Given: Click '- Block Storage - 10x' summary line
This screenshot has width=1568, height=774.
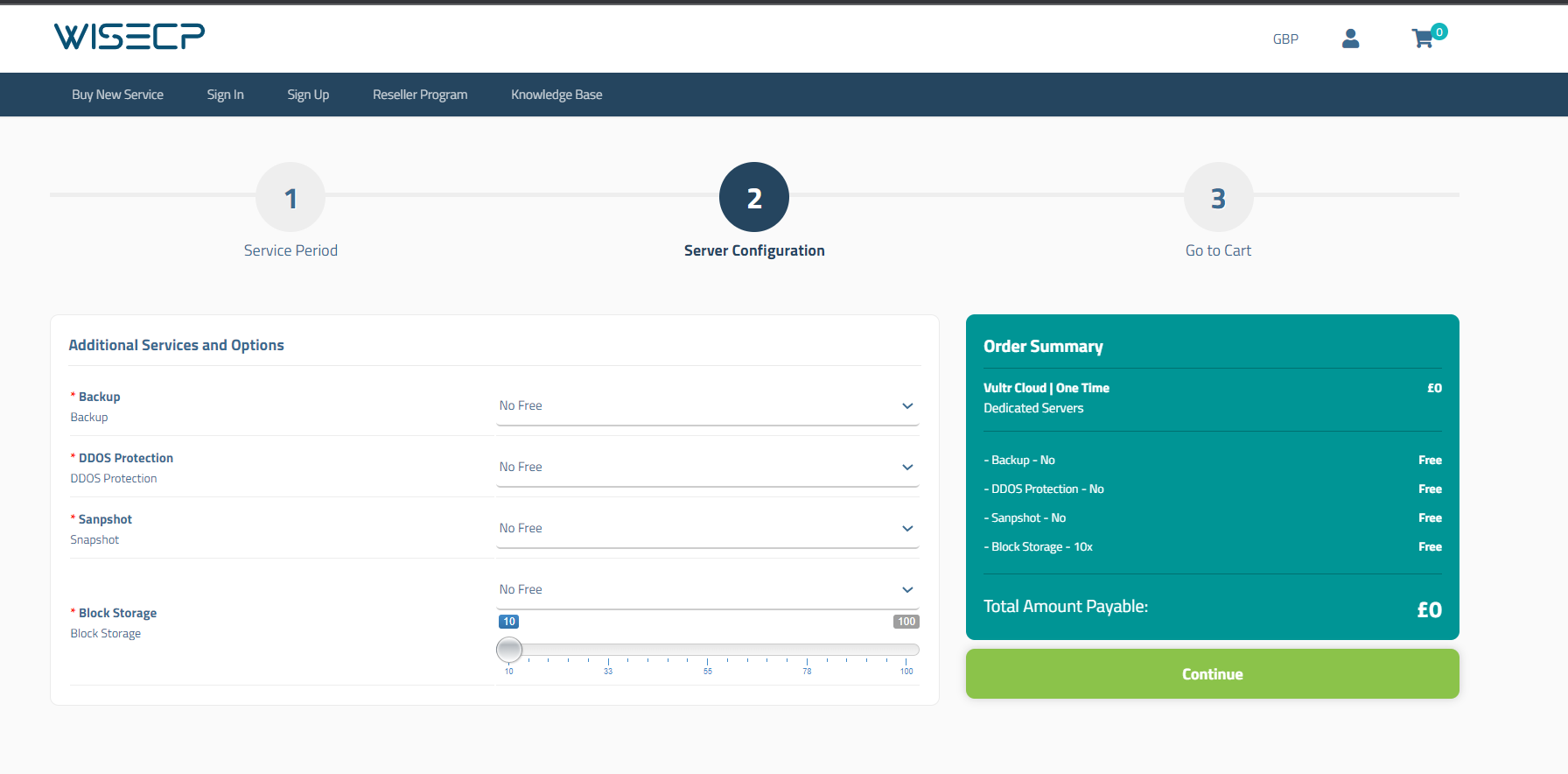Looking at the screenshot, I should click(x=1038, y=546).
